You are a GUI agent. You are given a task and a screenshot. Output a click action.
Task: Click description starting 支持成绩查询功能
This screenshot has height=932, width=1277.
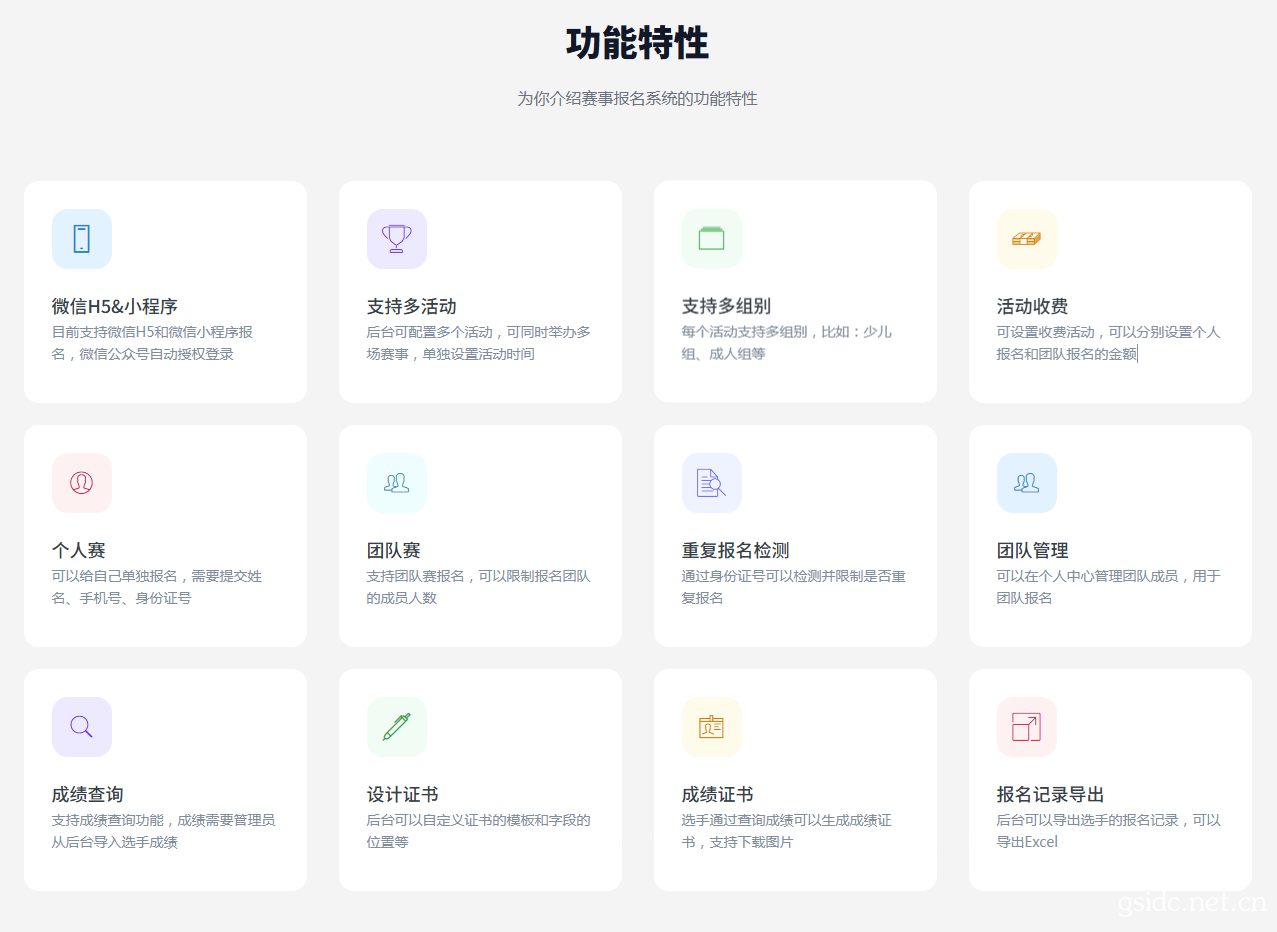pos(164,831)
